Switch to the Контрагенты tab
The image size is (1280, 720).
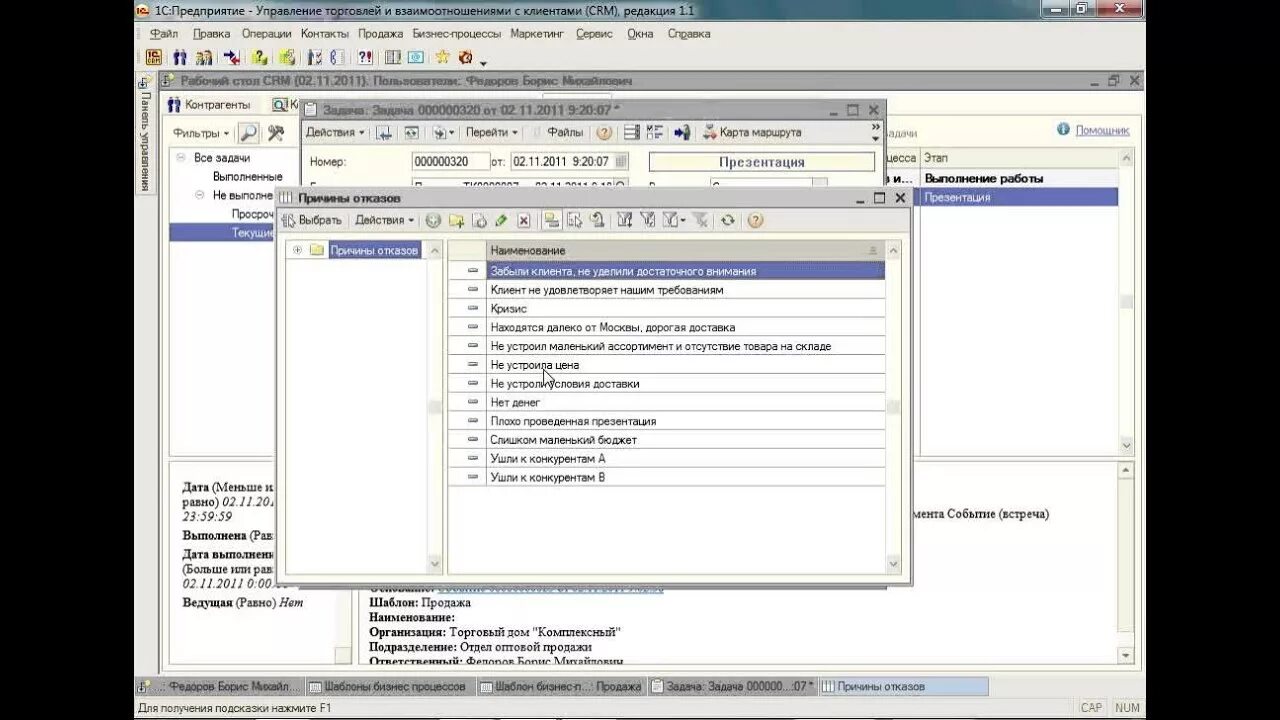tap(209, 105)
